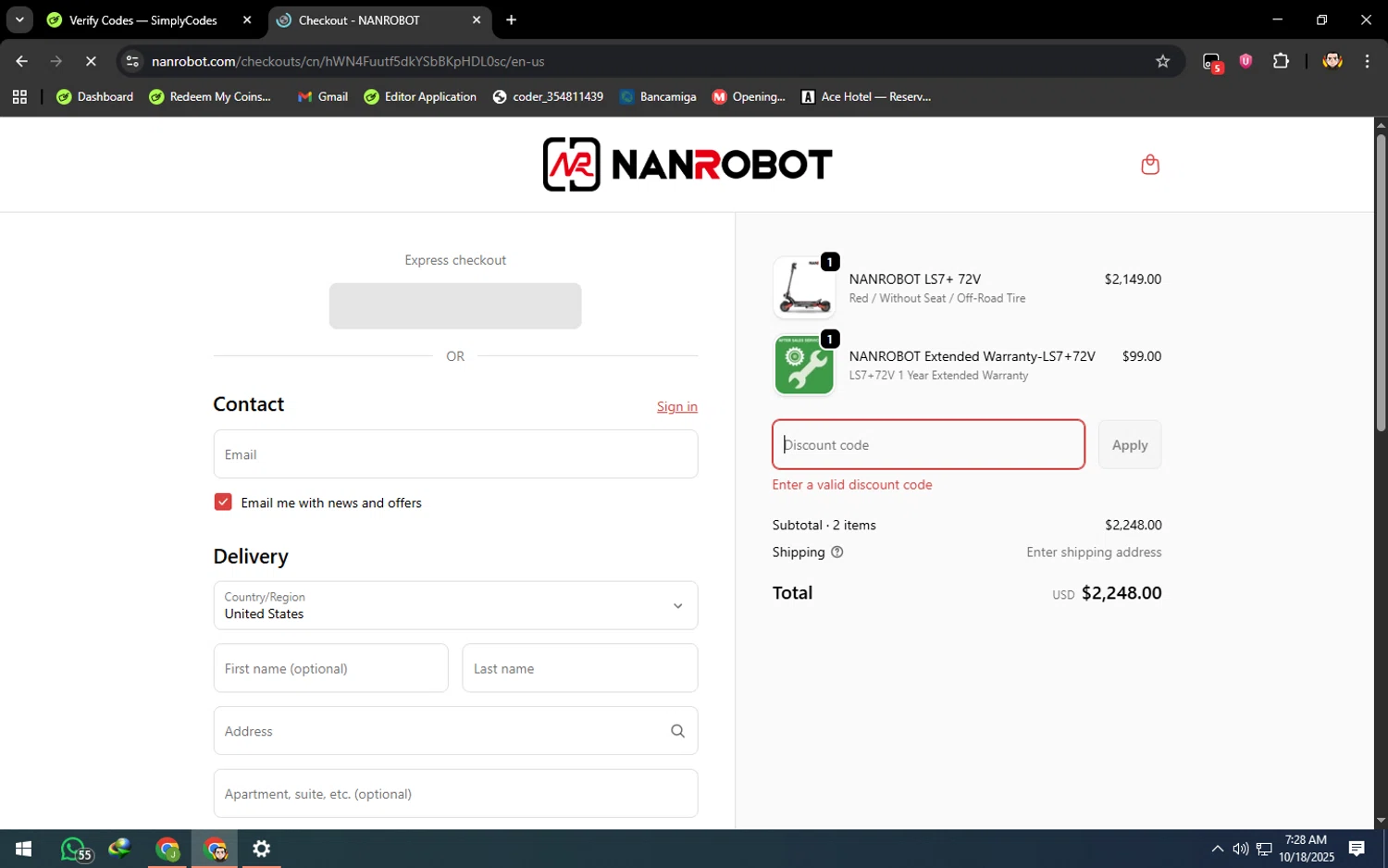1388x868 pixels.
Task: Click the Extended Warranty product thumbnail
Action: [x=804, y=365]
